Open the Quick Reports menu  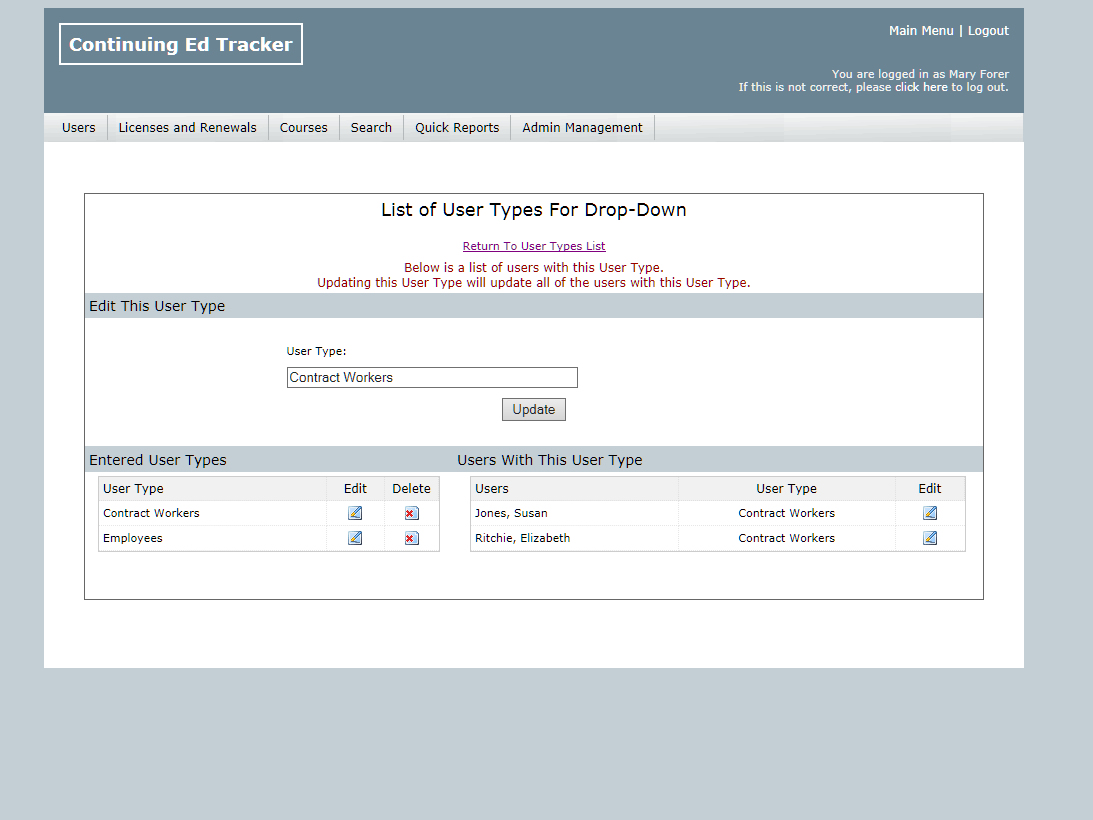pyautogui.click(x=457, y=128)
